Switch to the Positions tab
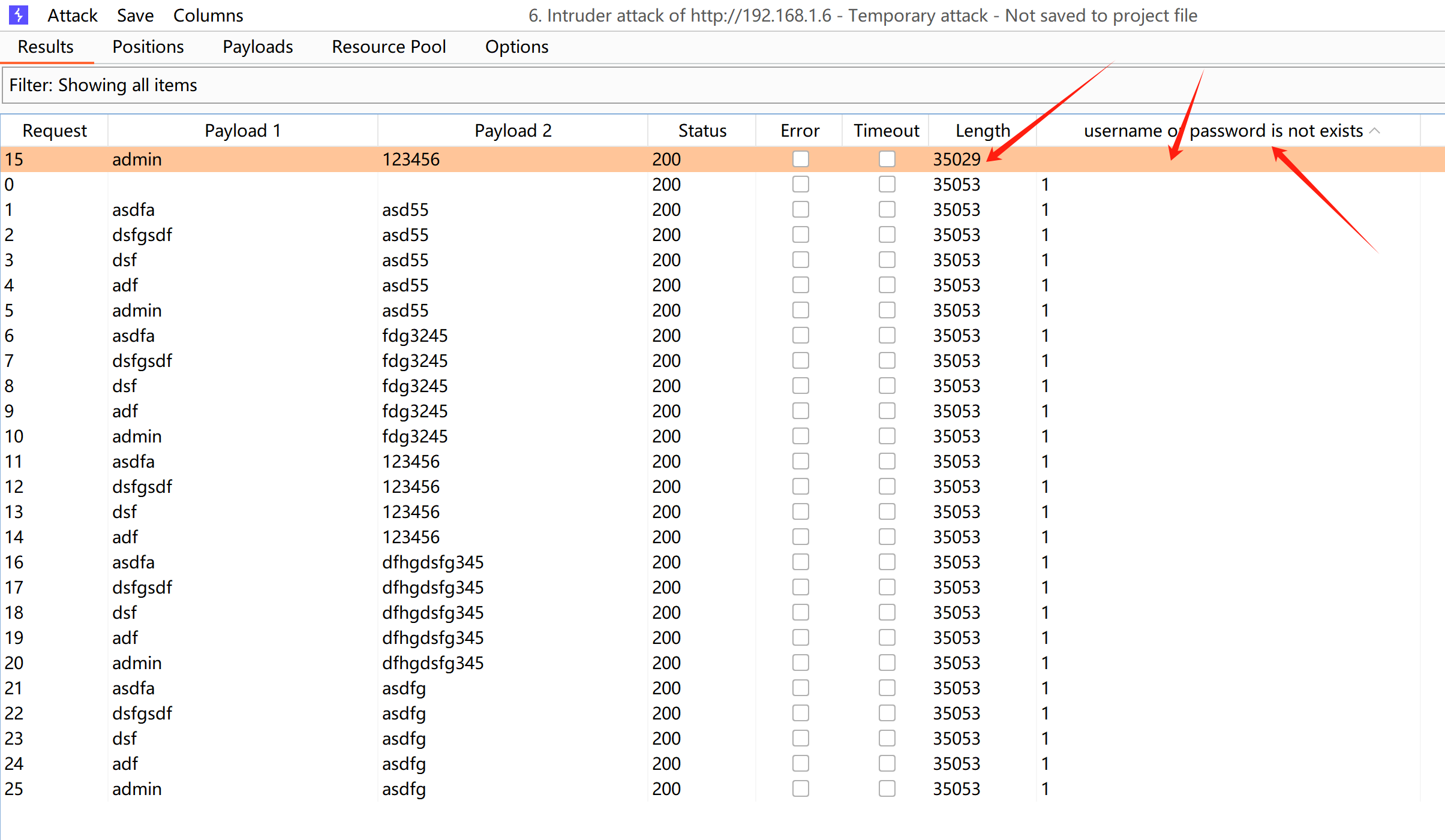The height and width of the screenshot is (840, 1445). 148,47
